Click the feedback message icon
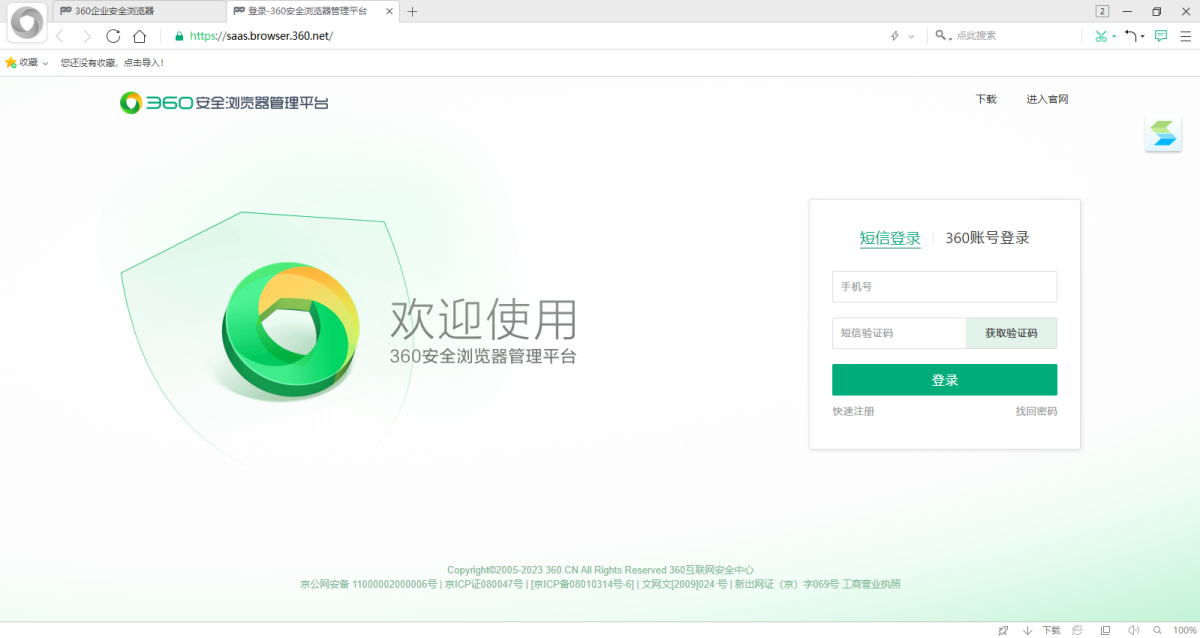Screen dimensions: 1200x638 click(1160, 35)
